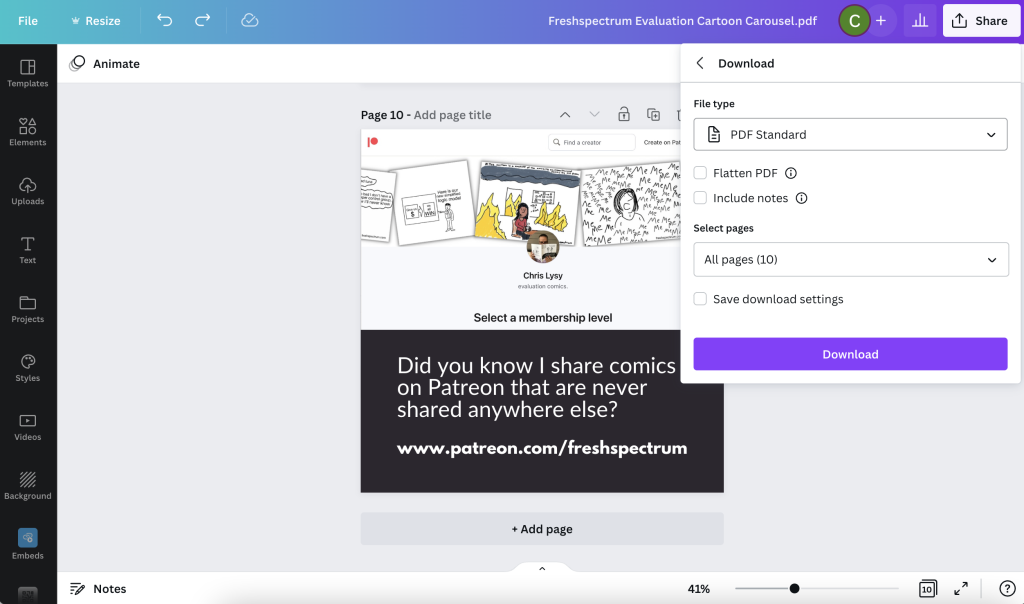The image size is (1024, 604).
Task: Open the Projects folder panel
Action: pyautogui.click(x=27, y=309)
